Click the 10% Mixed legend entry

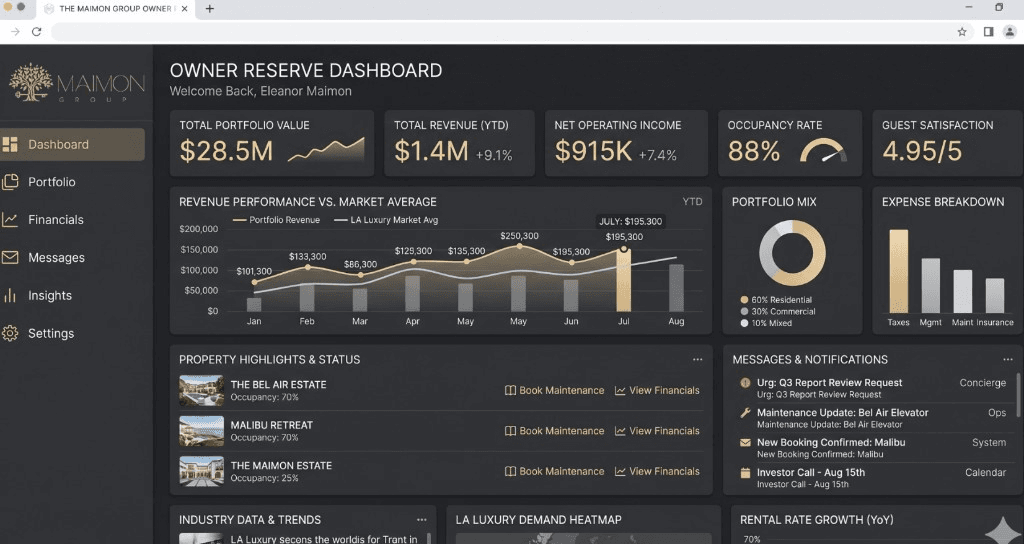tap(765, 323)
